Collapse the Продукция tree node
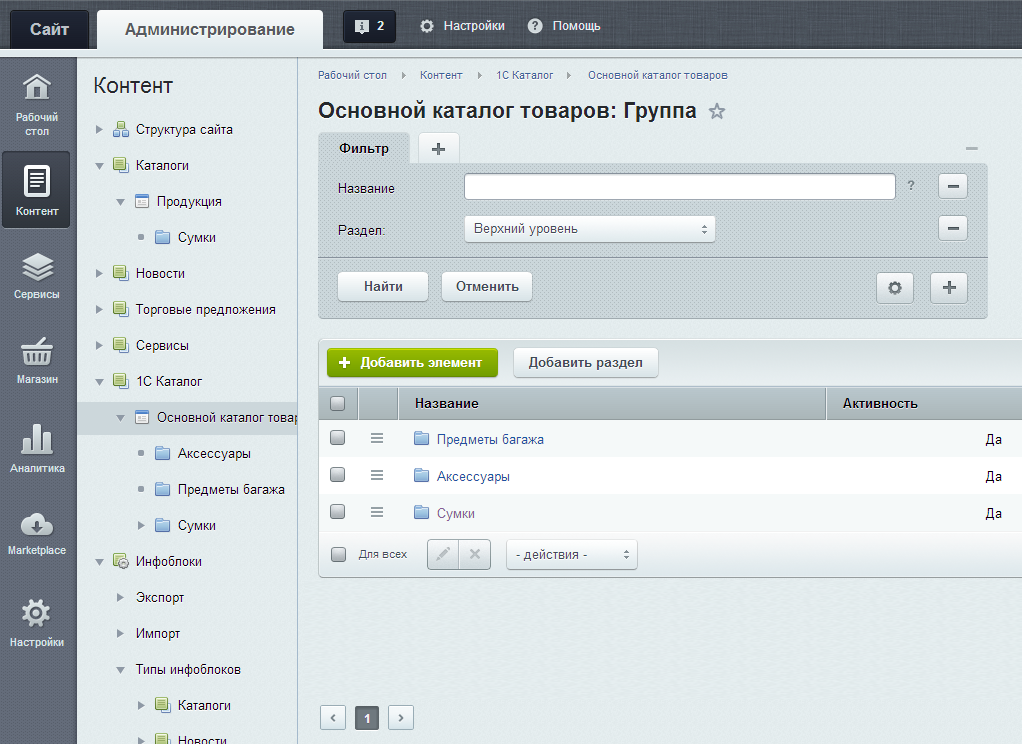1022x744 pixels. [121, 201]
